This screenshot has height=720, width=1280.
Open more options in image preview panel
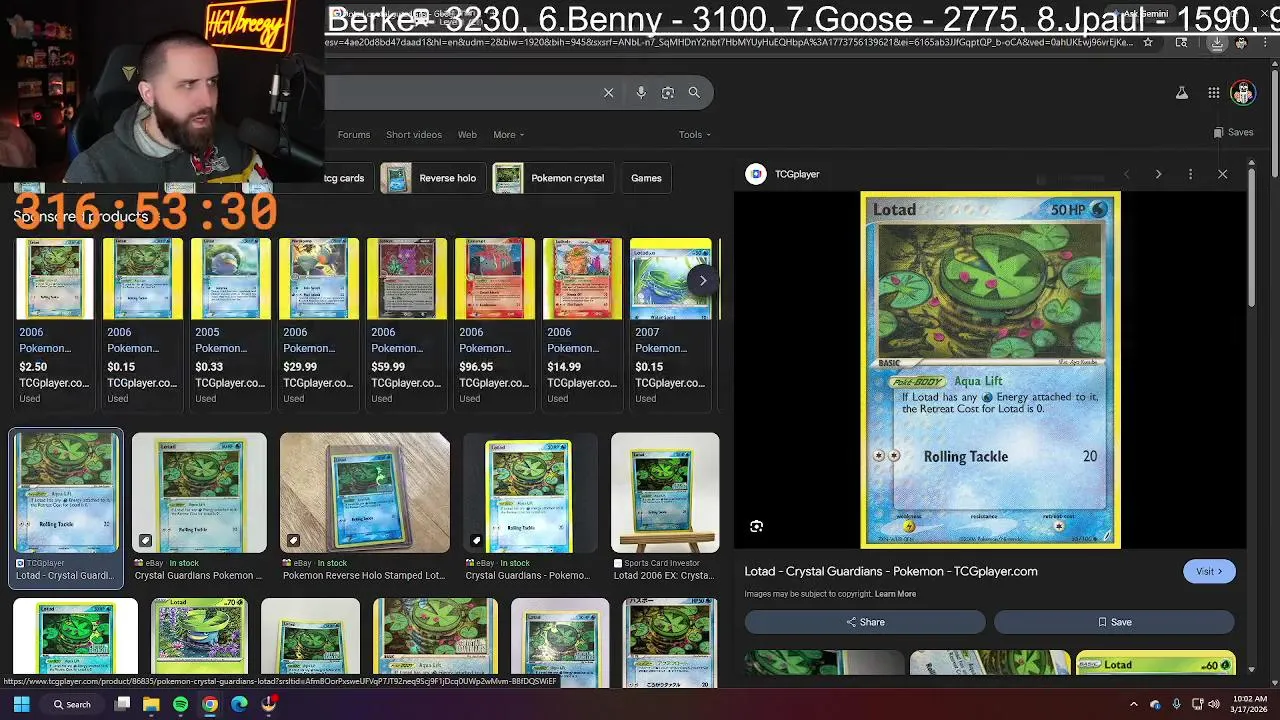pos(1190,174)
